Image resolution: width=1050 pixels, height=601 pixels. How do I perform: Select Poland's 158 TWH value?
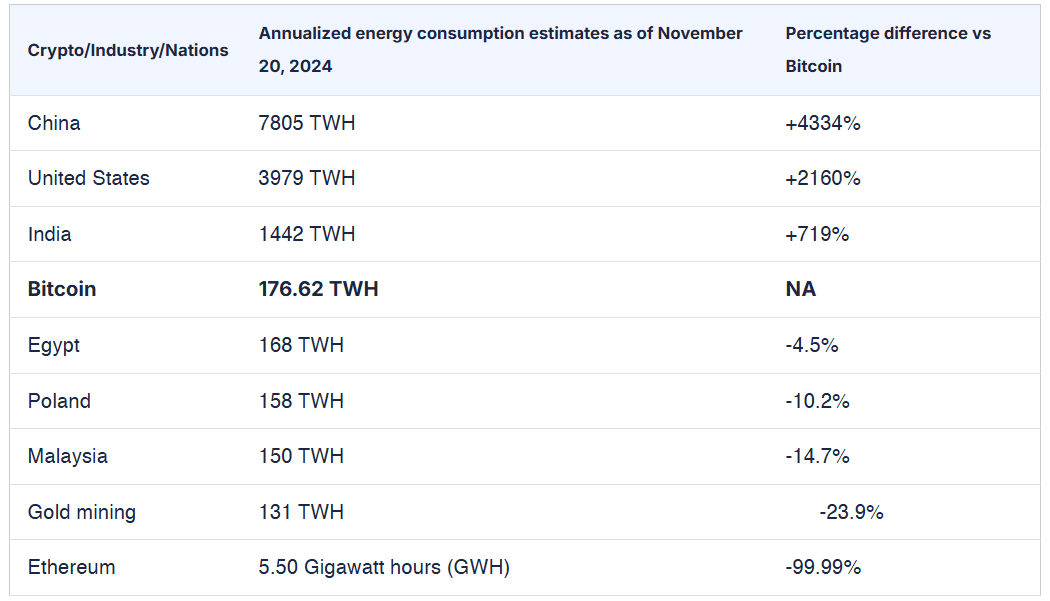301,401
